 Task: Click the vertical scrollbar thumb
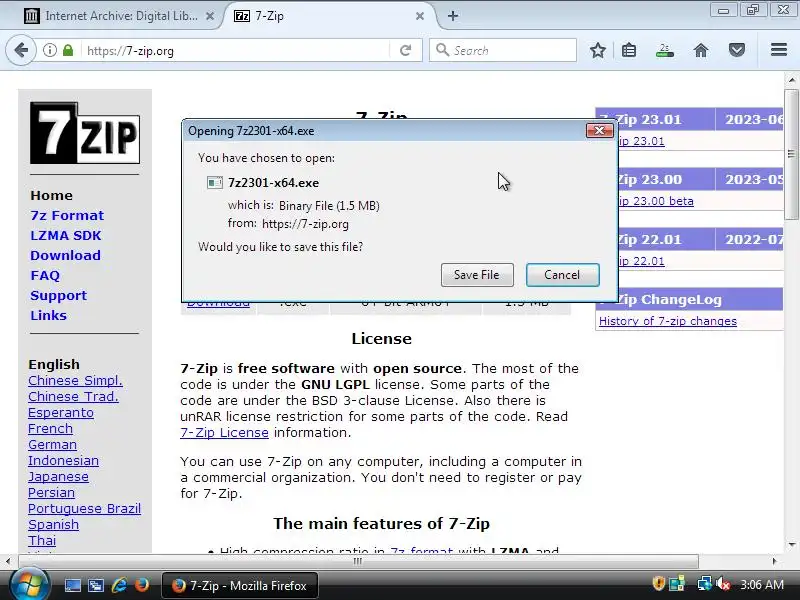tap(791, 154)
